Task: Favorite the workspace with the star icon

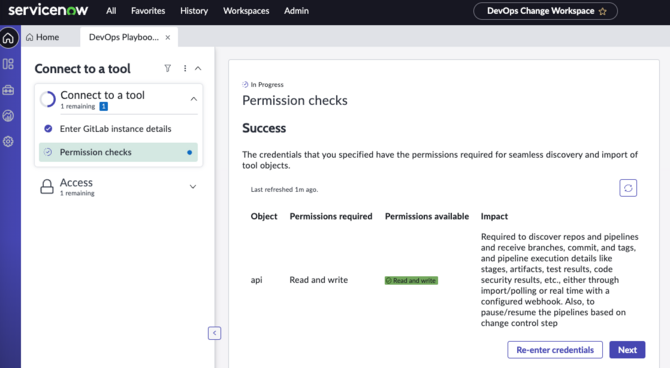Action: tap(602, 12)
